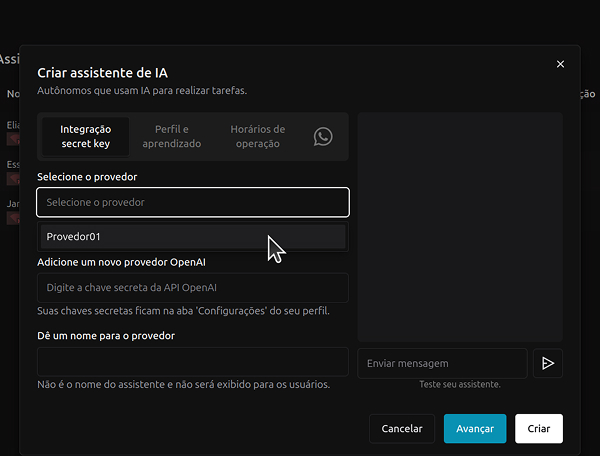Image resolution: width=600 pixels, height=456 pixels.
Task: Select the Elia row behind the dialog
Action: 12,125
